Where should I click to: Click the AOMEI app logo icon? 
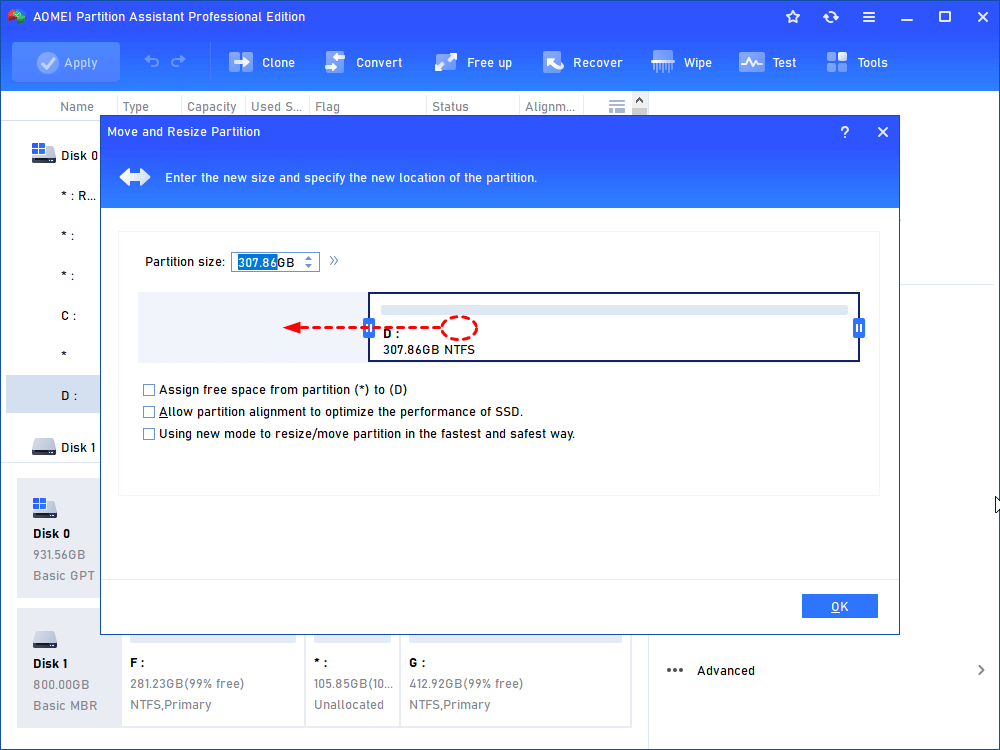[17, 17]
